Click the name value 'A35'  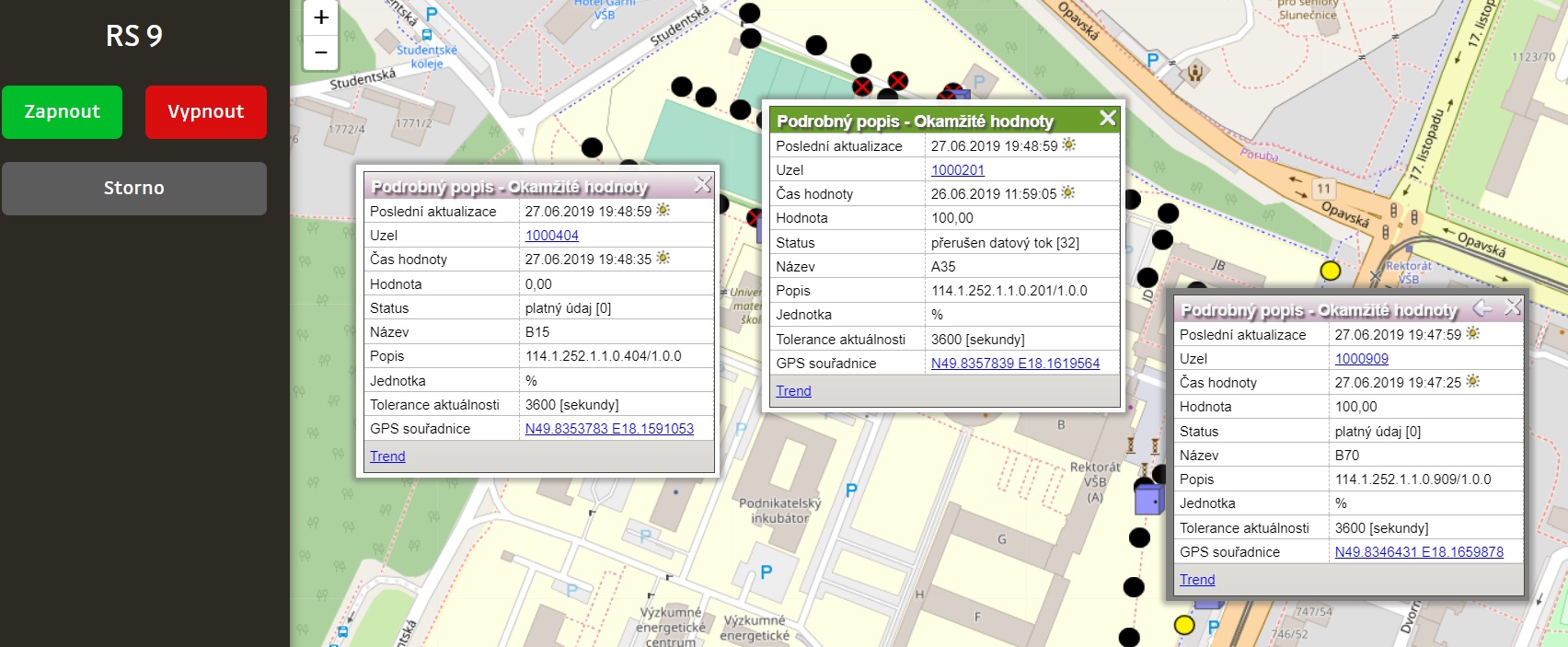(x=943, y=267)
